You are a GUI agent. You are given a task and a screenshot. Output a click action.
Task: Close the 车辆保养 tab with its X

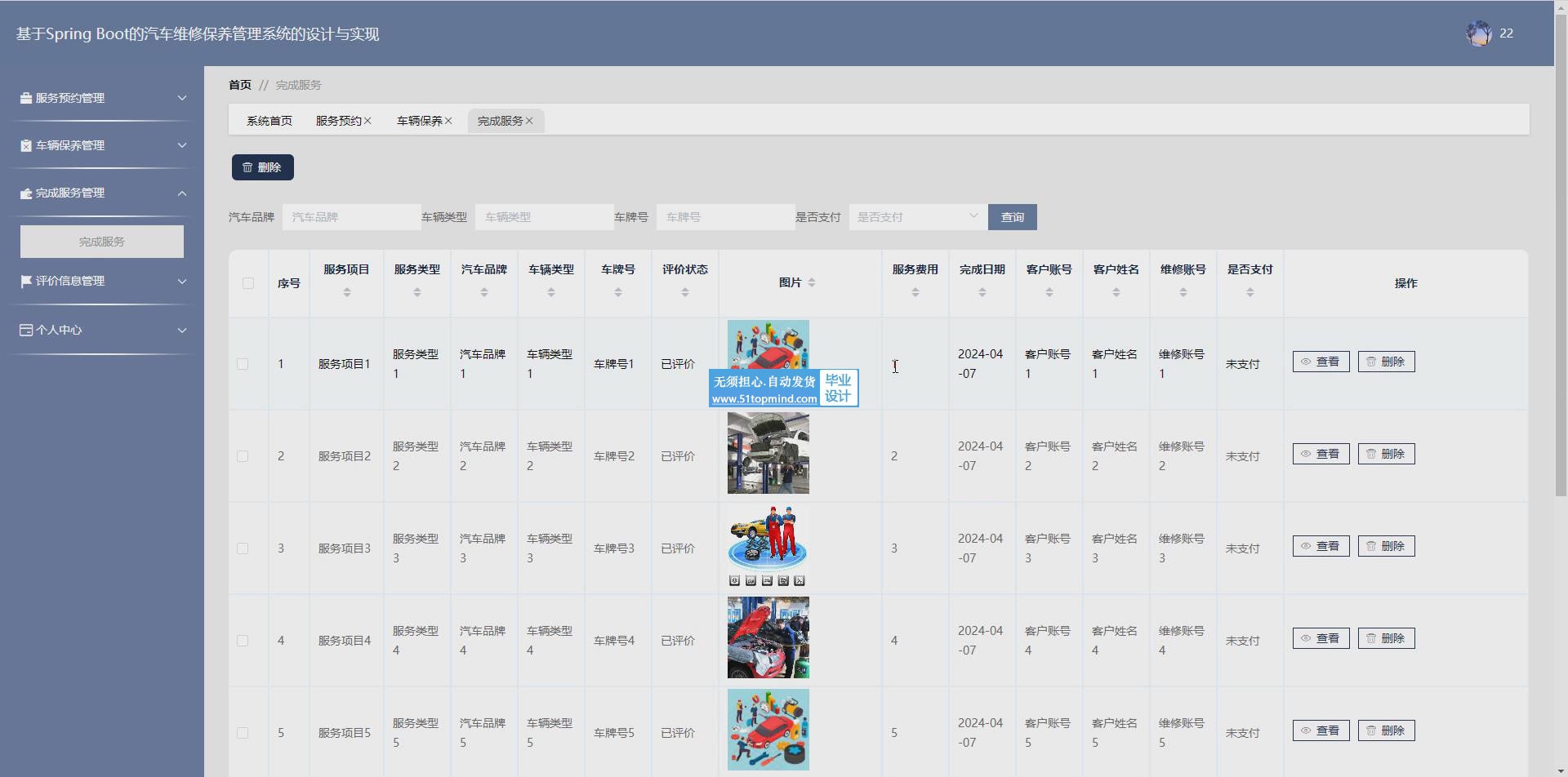pyautogui.click(x=448, y=121)
